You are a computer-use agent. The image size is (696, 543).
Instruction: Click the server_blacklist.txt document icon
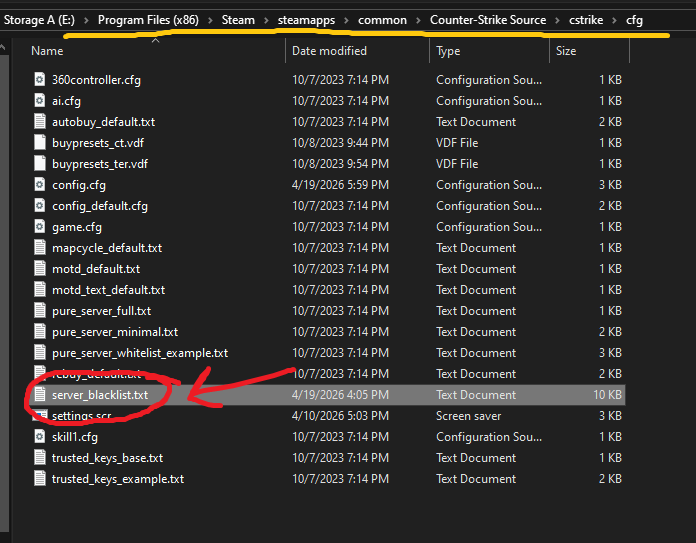(40, 394)
